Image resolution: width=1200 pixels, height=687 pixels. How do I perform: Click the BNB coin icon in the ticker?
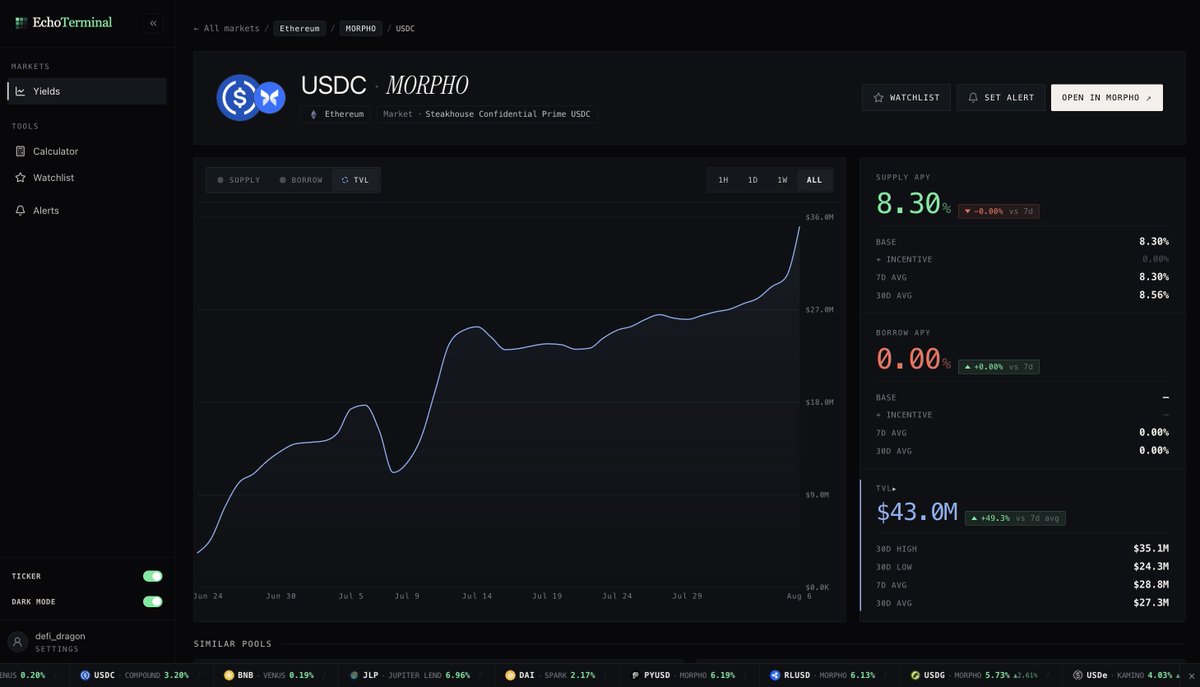(229, 675)
